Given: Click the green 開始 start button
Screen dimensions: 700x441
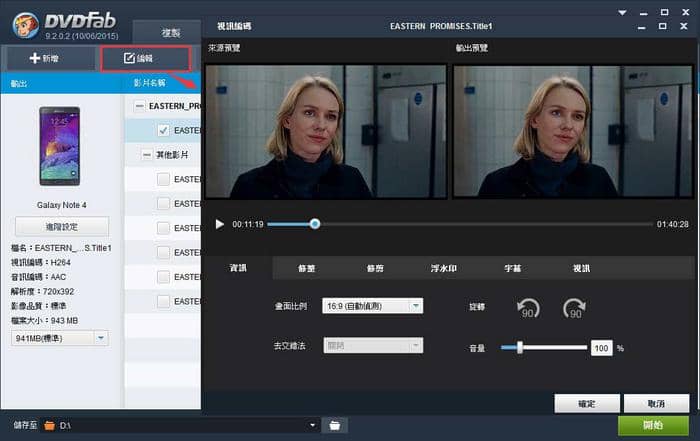Looking at the screenshot, I should point(653,425).
